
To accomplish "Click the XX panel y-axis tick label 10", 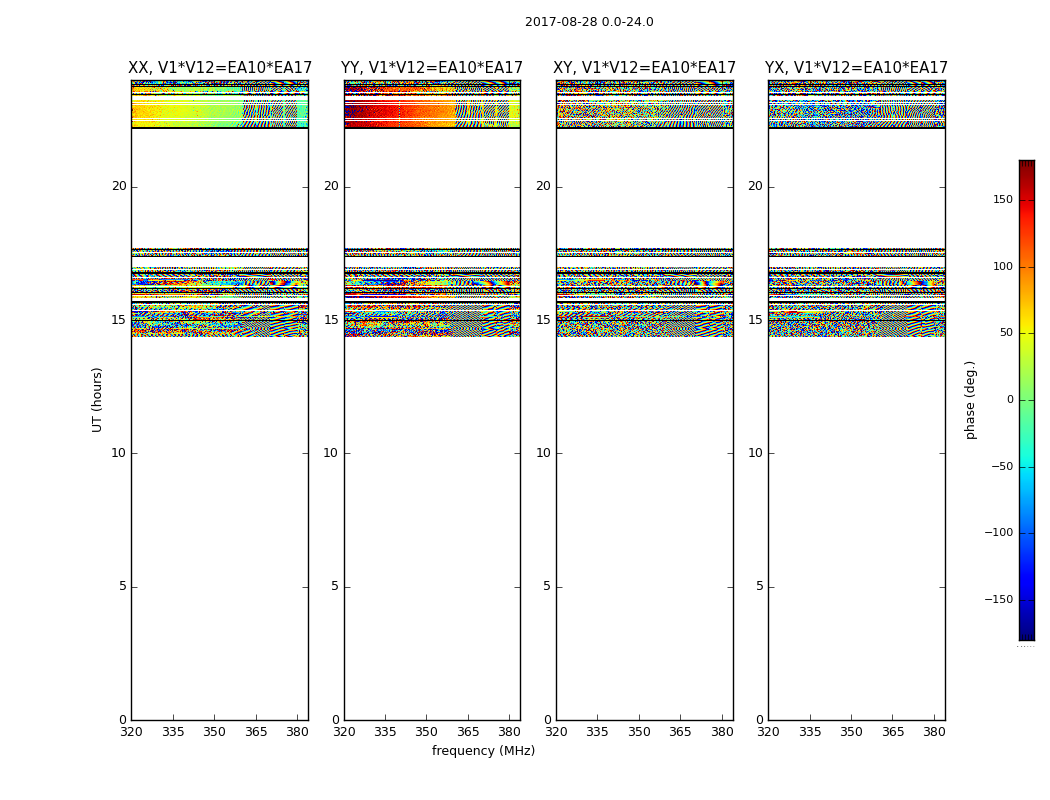I will coord(119,453).
